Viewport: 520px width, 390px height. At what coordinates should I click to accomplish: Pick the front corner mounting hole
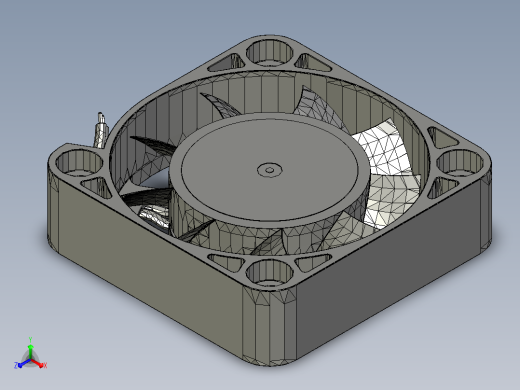click(269, 273)
